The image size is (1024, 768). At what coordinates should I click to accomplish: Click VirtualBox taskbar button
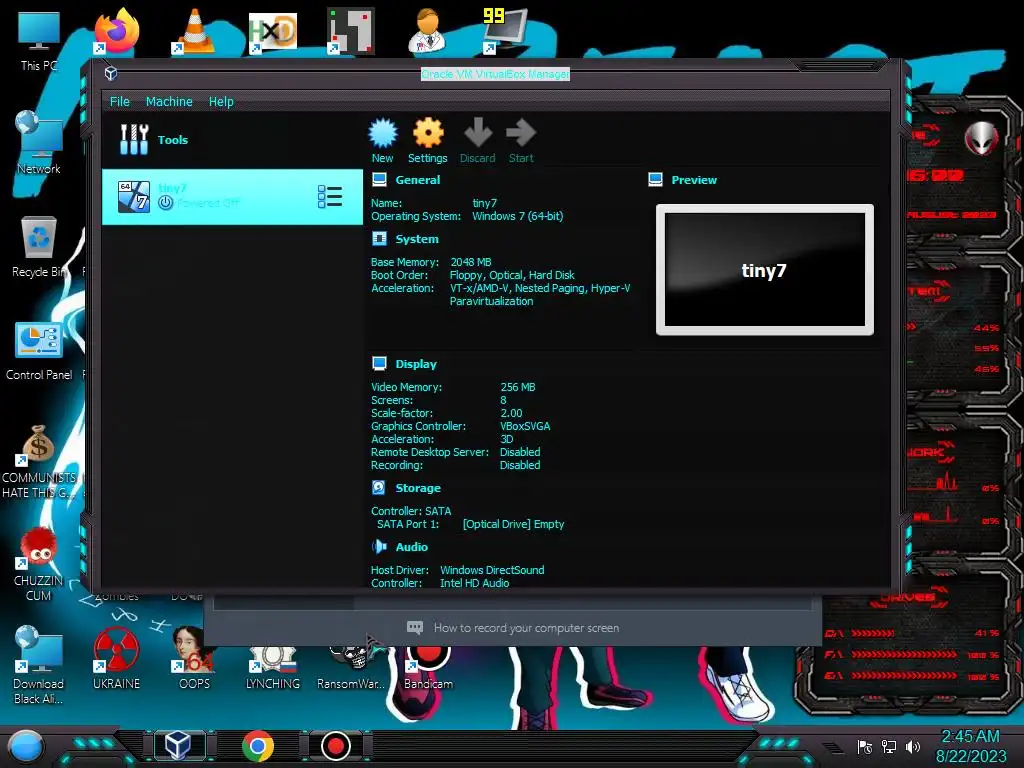(178, 745)
